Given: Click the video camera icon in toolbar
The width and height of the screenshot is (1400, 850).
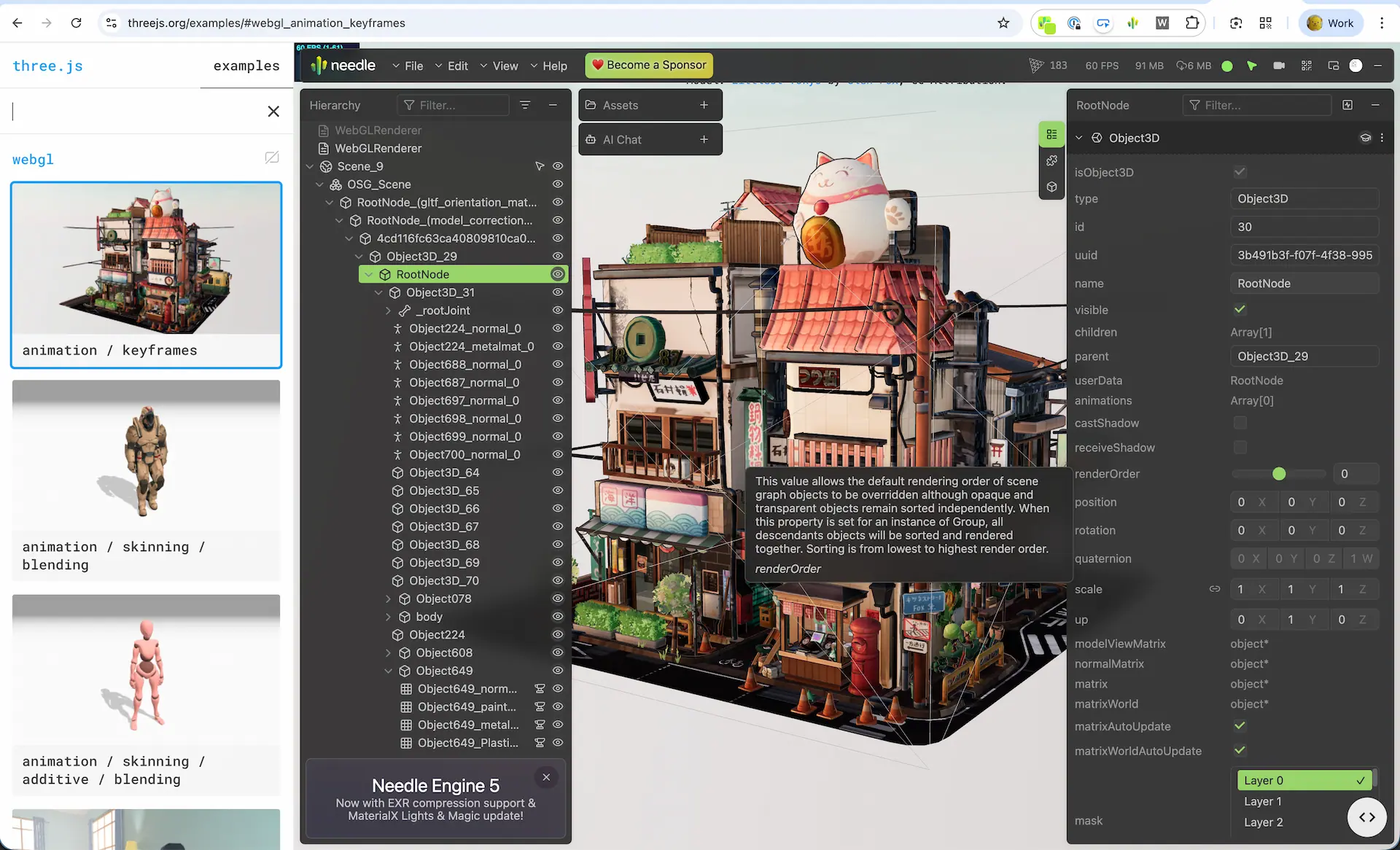Looking at the screenshot, I should coord(1279,66).
